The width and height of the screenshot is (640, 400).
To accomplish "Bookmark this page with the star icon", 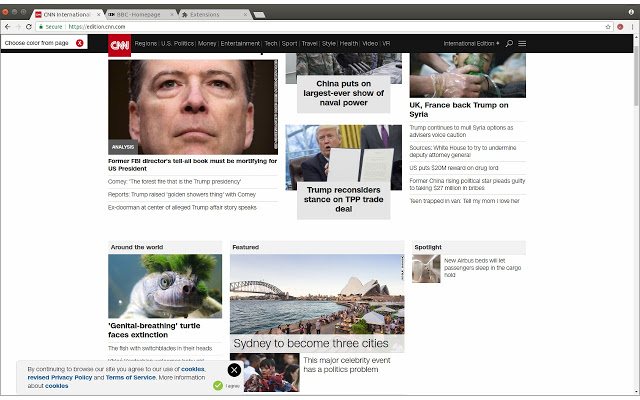I will (x=608, y=27).
